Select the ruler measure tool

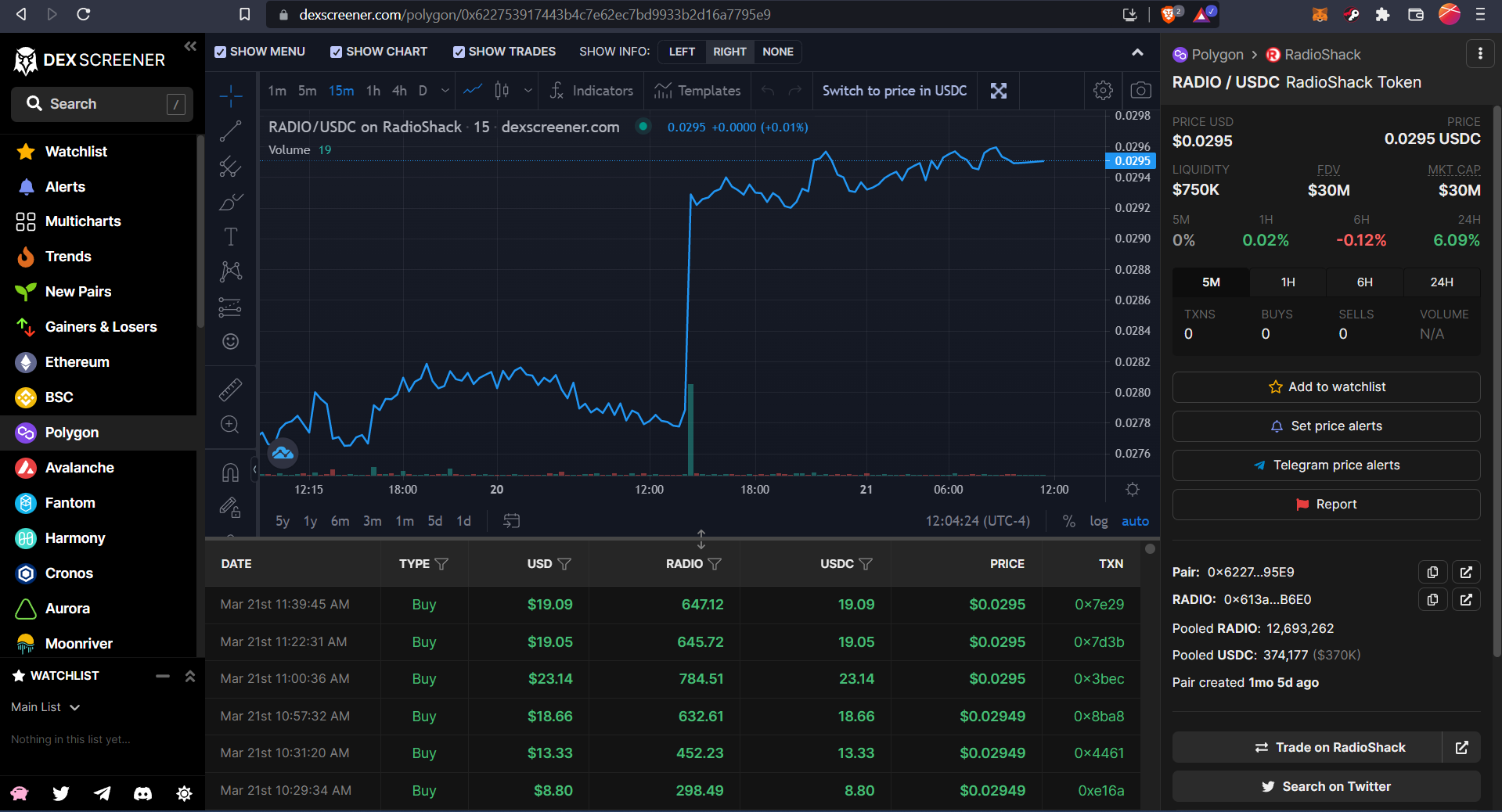pos(230,389)
